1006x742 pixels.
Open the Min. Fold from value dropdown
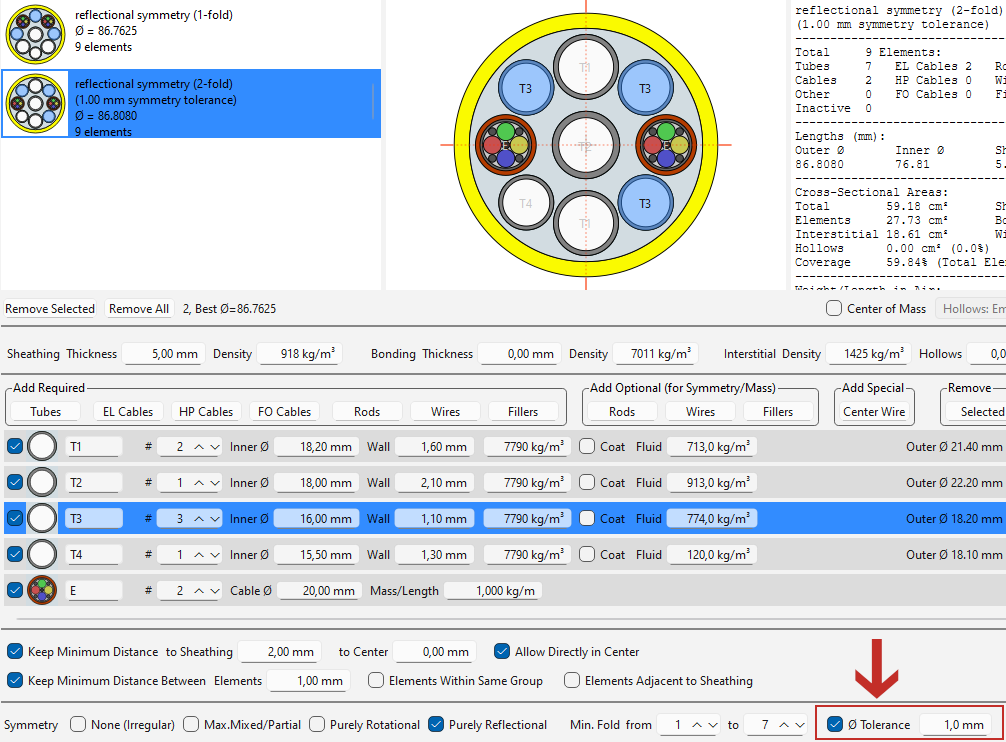(x=712, y=725)
